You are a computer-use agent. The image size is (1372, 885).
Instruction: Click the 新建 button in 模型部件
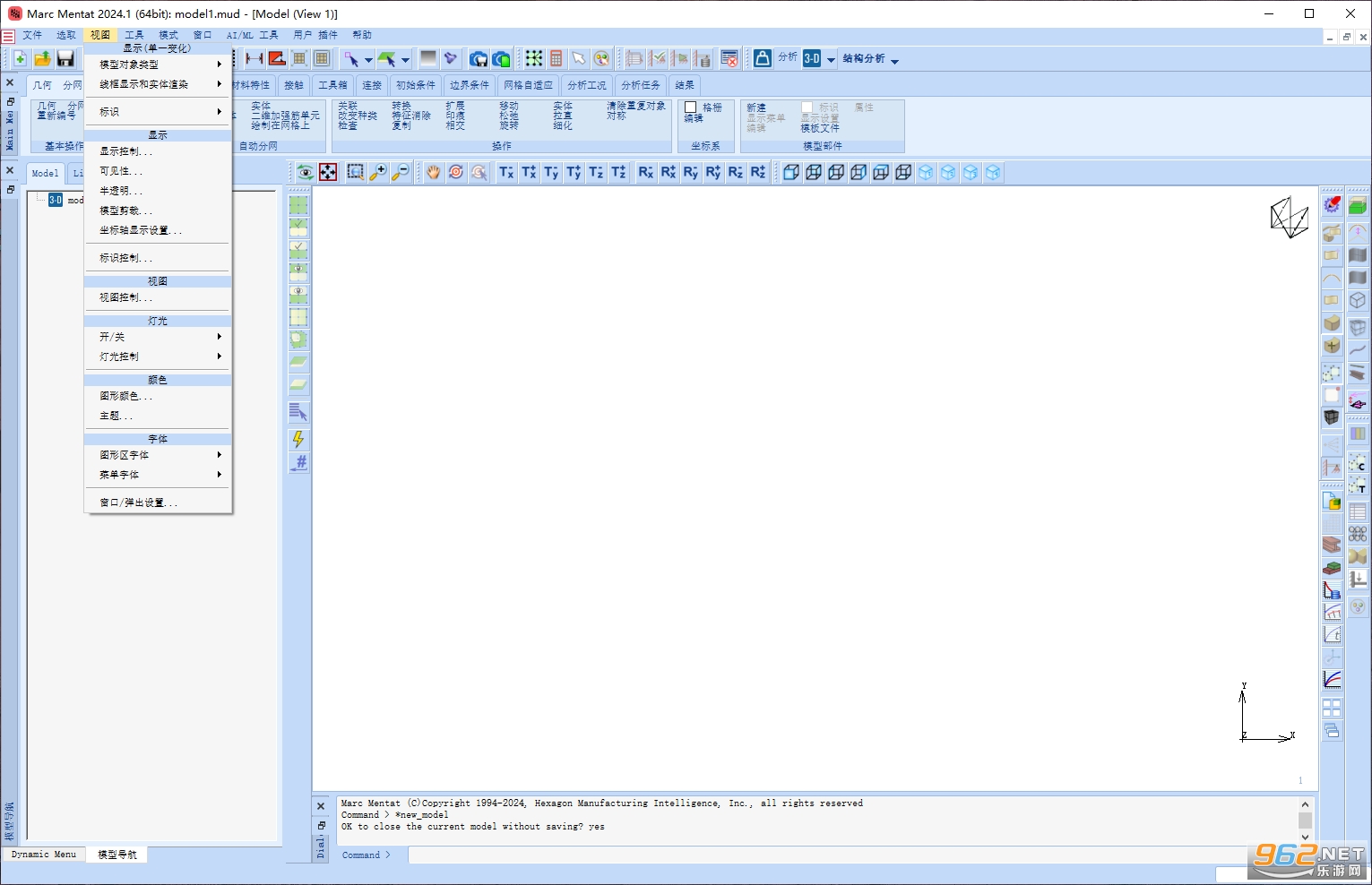click(x=756, y=107)
